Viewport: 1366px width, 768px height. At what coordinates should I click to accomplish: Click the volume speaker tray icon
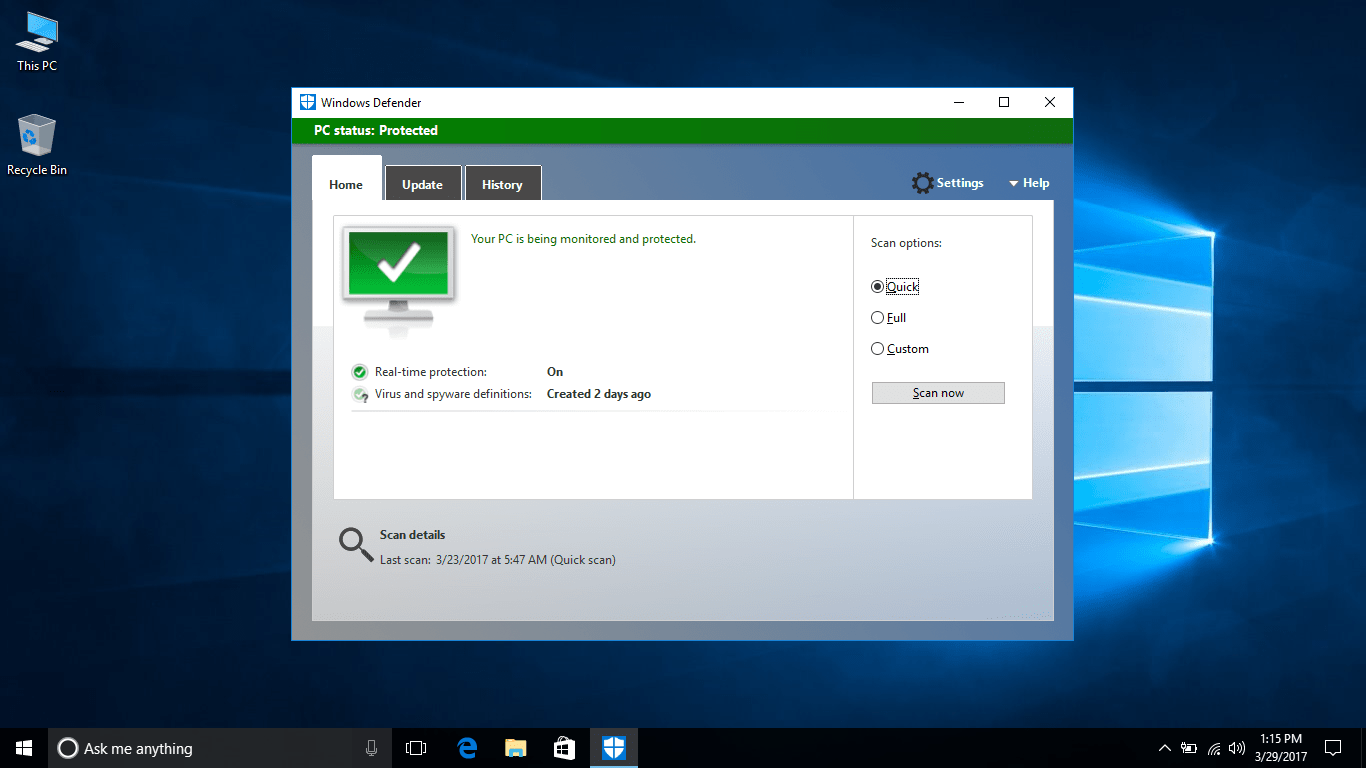[1237, 748]
